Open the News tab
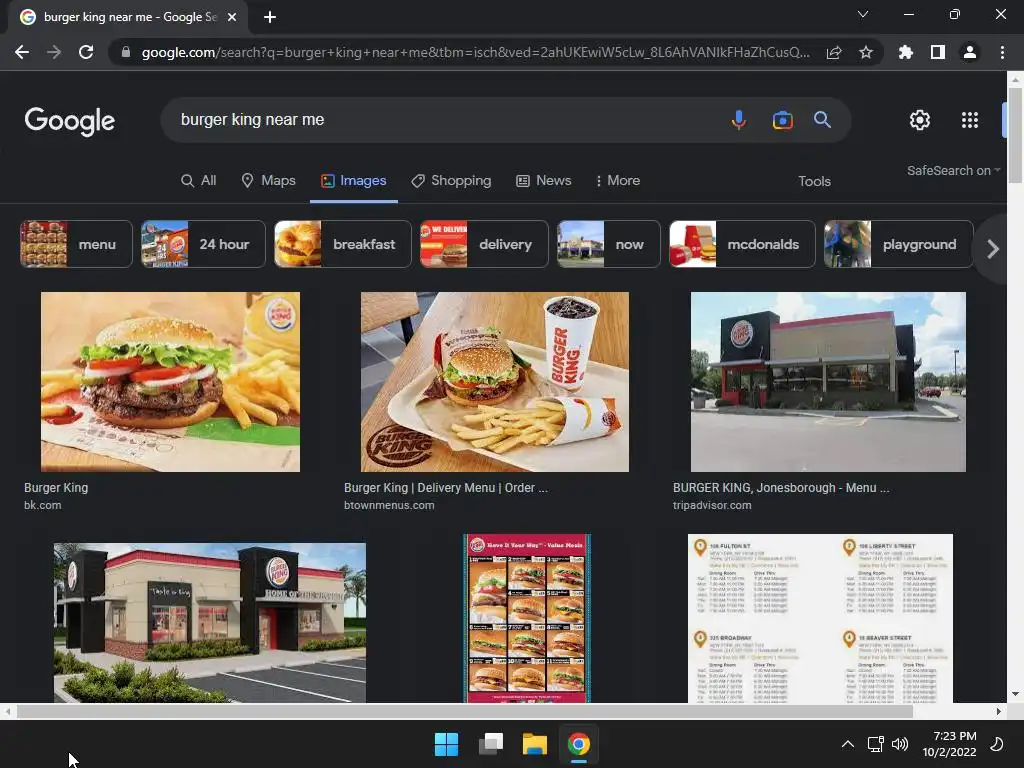1024x768 pixels. click(543, 181)
